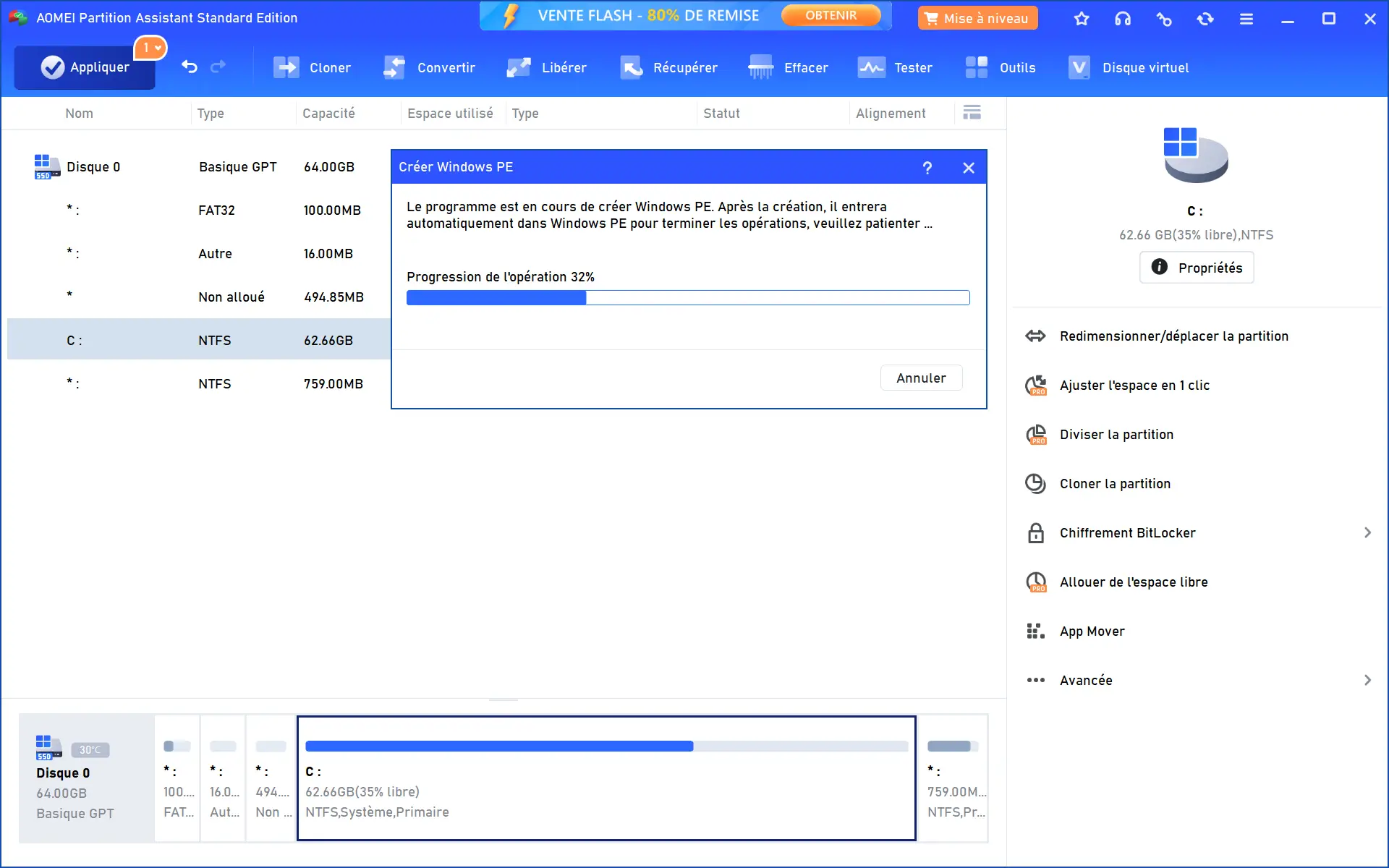Image resolution: width=1389 pixels, height=868 pixels.
Task: Expand the Chiffrement BitLocker chevron
Action: click(1367, 533)
